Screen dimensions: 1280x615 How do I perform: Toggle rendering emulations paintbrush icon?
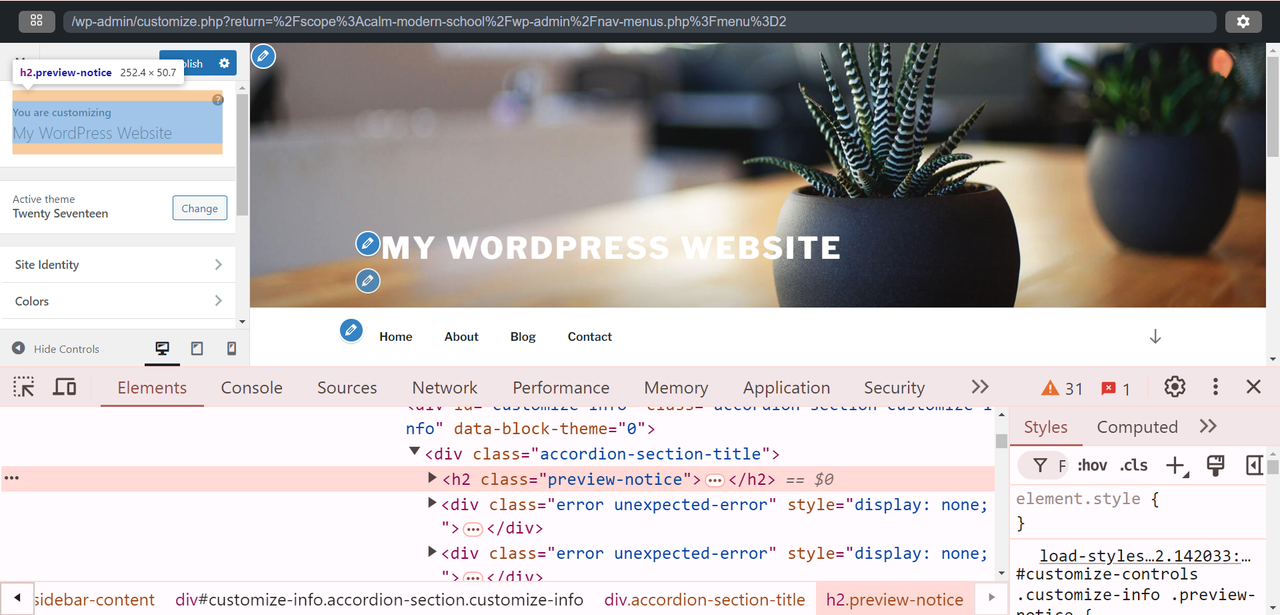pos(1216,465)
